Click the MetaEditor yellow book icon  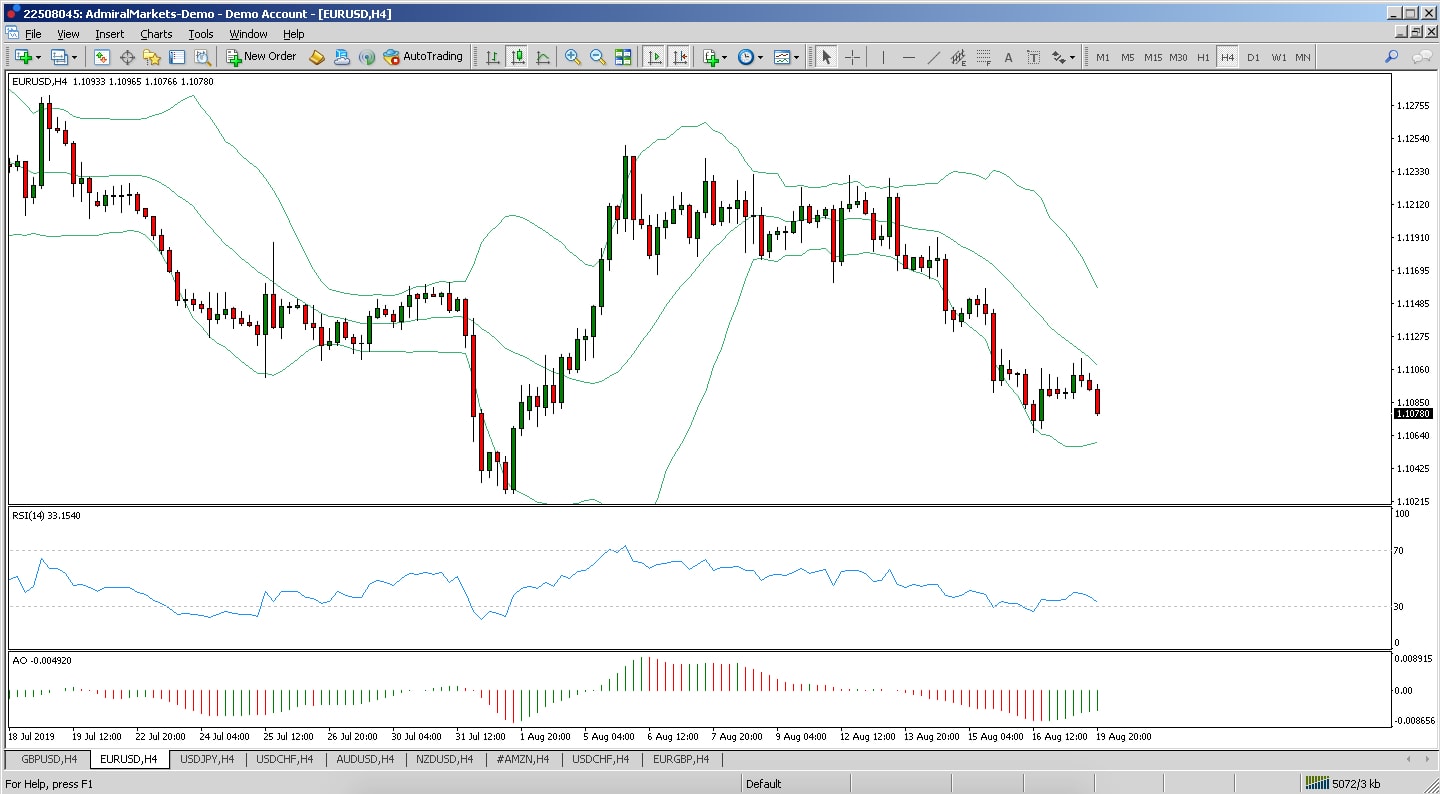[x=317, y=57]
